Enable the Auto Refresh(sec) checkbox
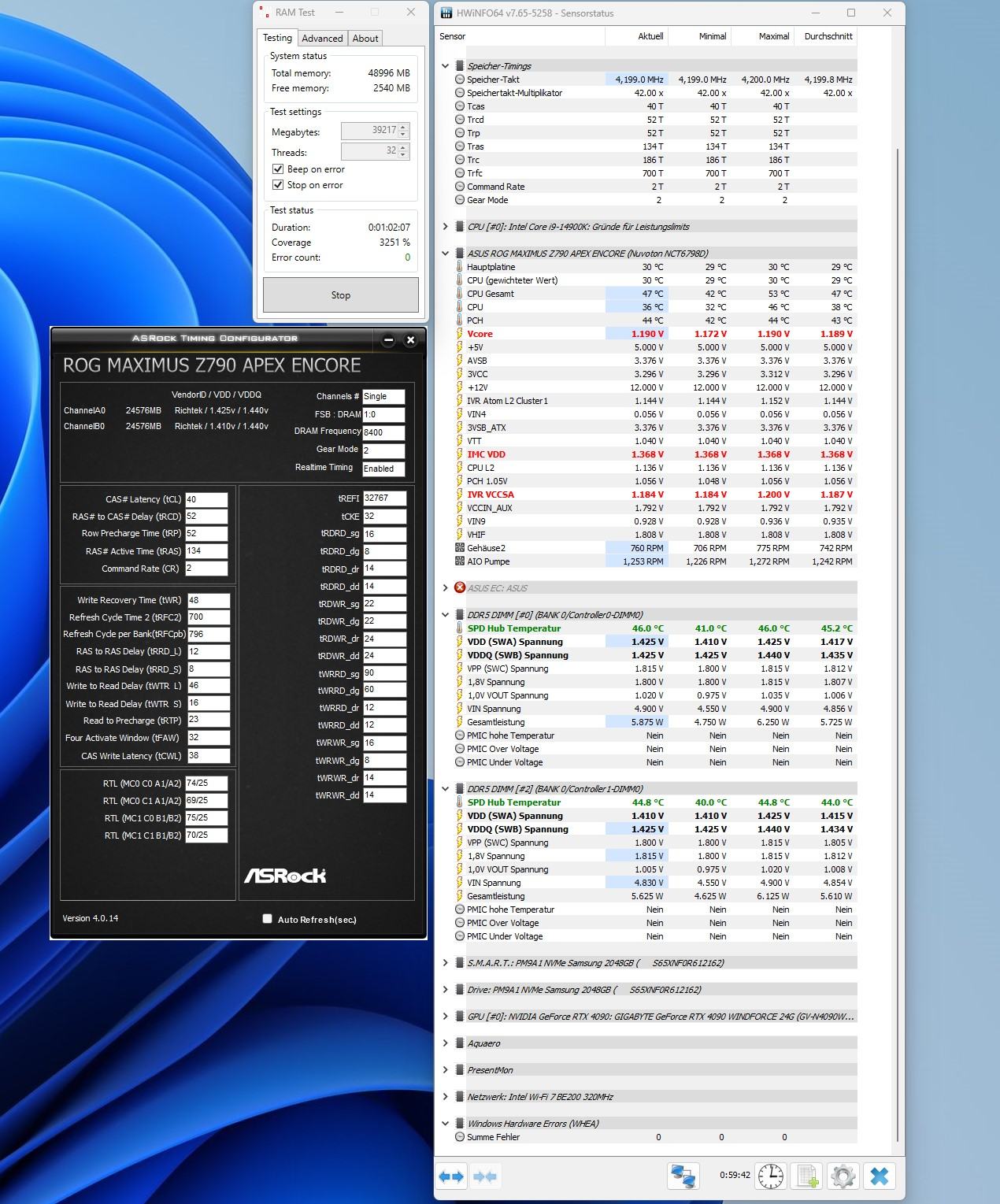 [268, 919]
